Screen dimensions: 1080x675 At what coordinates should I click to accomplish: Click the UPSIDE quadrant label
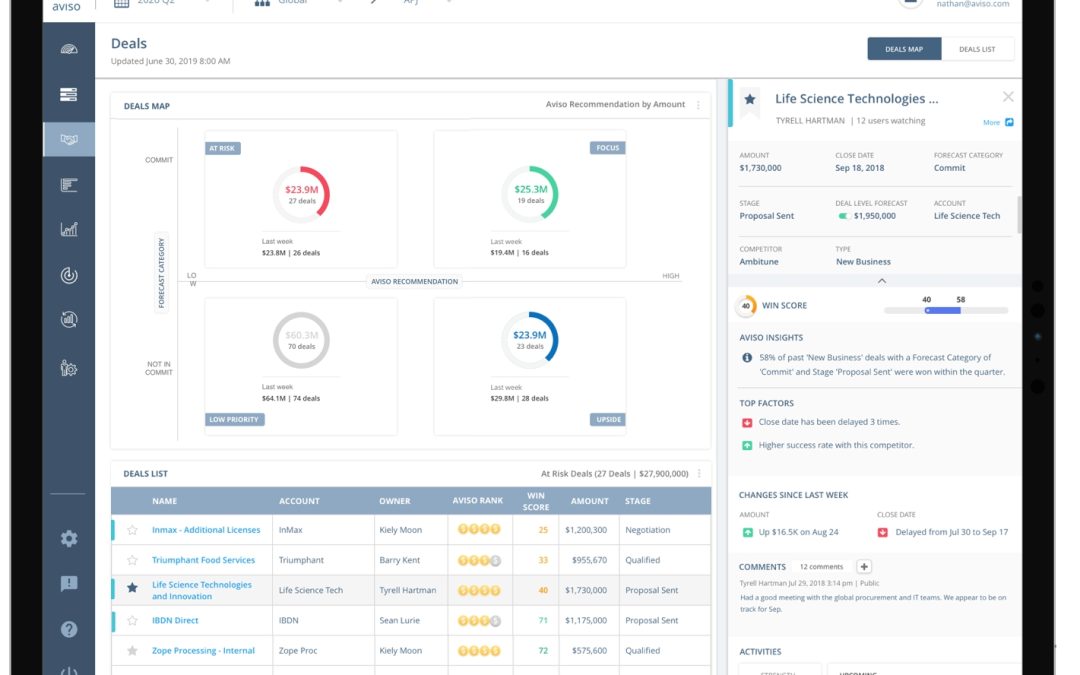pos(608,419)
